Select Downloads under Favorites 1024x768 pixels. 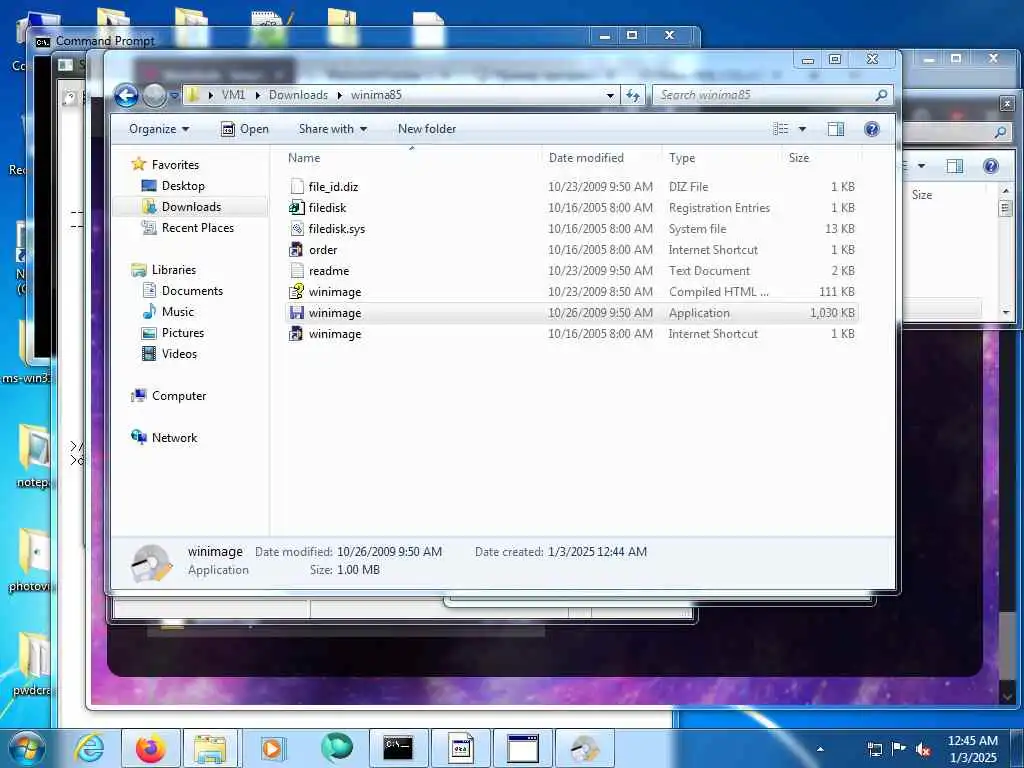[x=191, y=207]
